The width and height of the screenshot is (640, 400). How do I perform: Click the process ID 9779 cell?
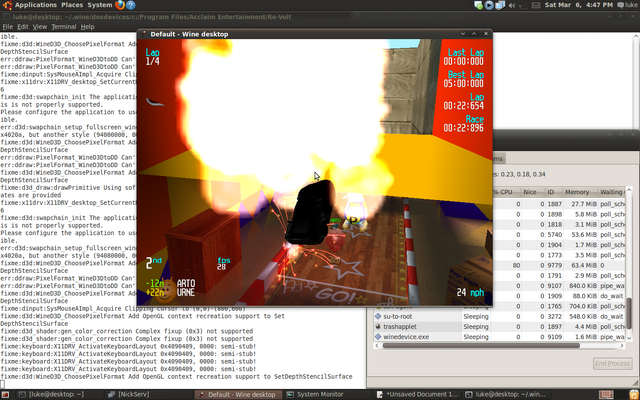pyautogui.click(x=555, y=265)
